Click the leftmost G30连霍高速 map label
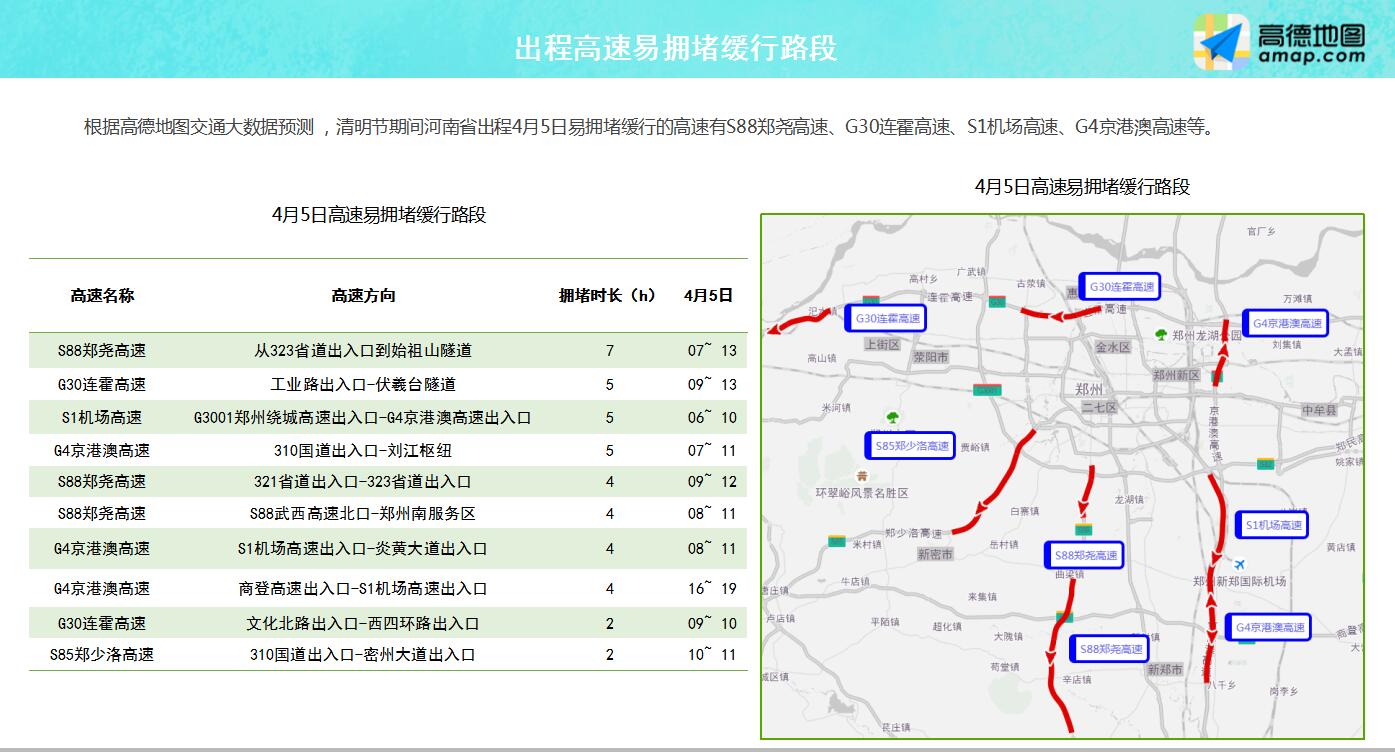Screen dimensions: 1395x752 888,317
